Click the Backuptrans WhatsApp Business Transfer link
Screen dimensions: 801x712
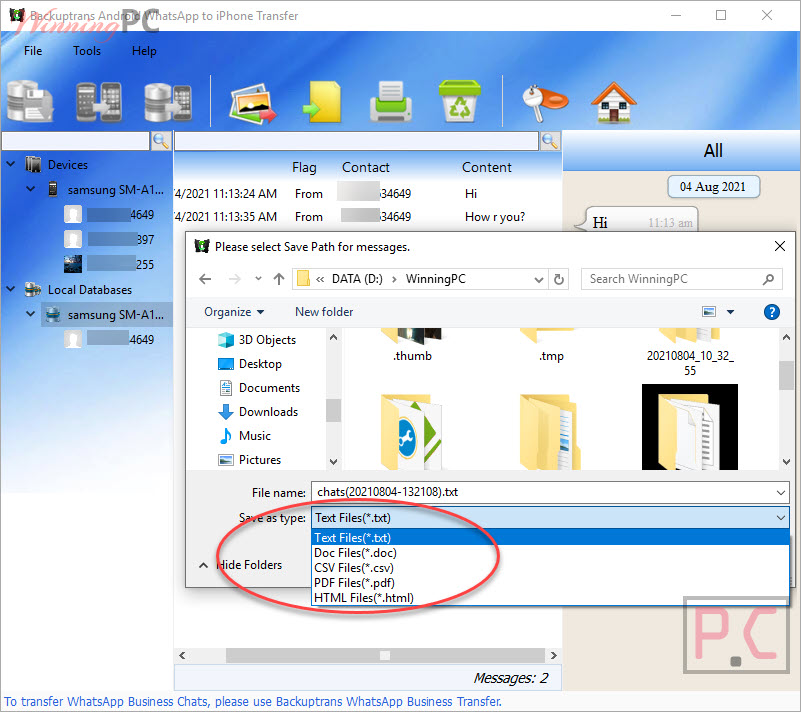click(x=388, y=702)
